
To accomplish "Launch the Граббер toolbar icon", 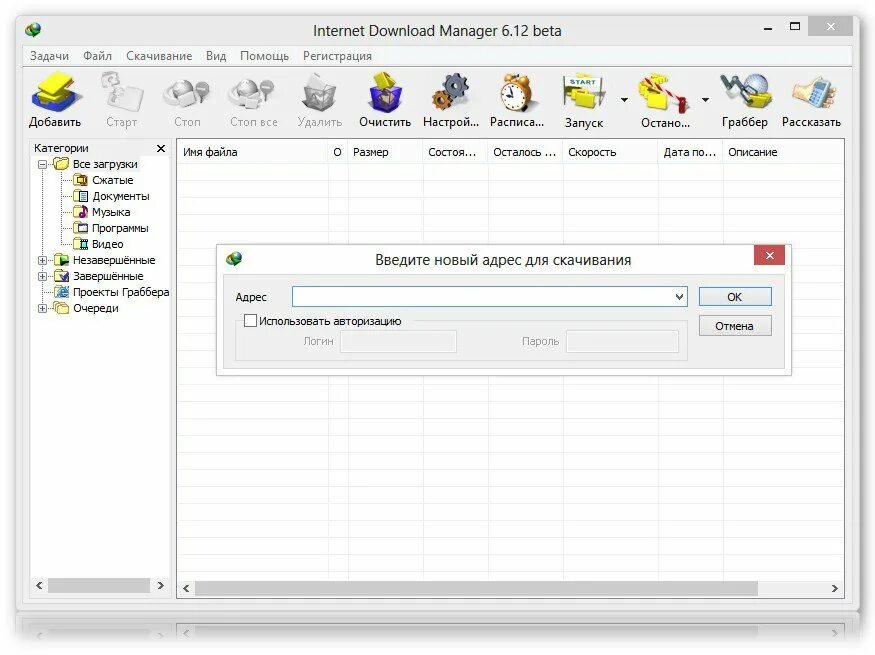I will (x=745, y=91).
